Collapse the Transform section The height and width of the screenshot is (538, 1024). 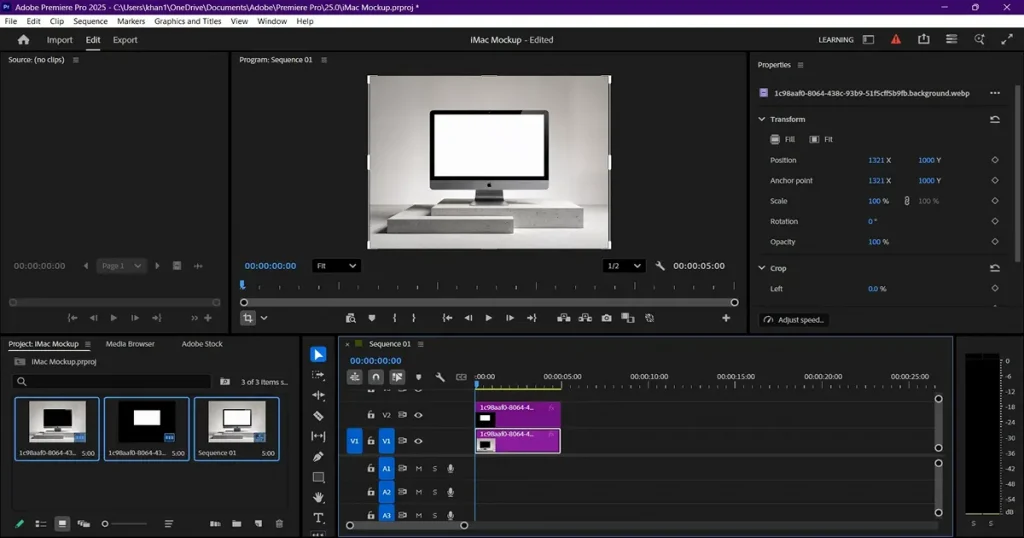pyautogui.click(x=761, y=119)
